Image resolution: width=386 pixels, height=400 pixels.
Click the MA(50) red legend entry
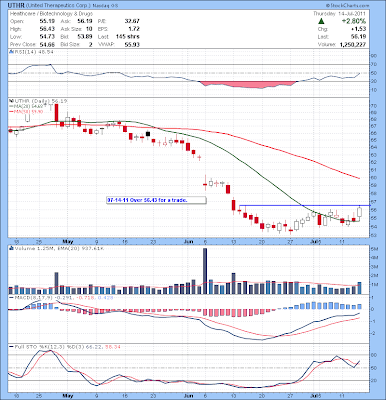pyautogui.click(x=26, y=111)
